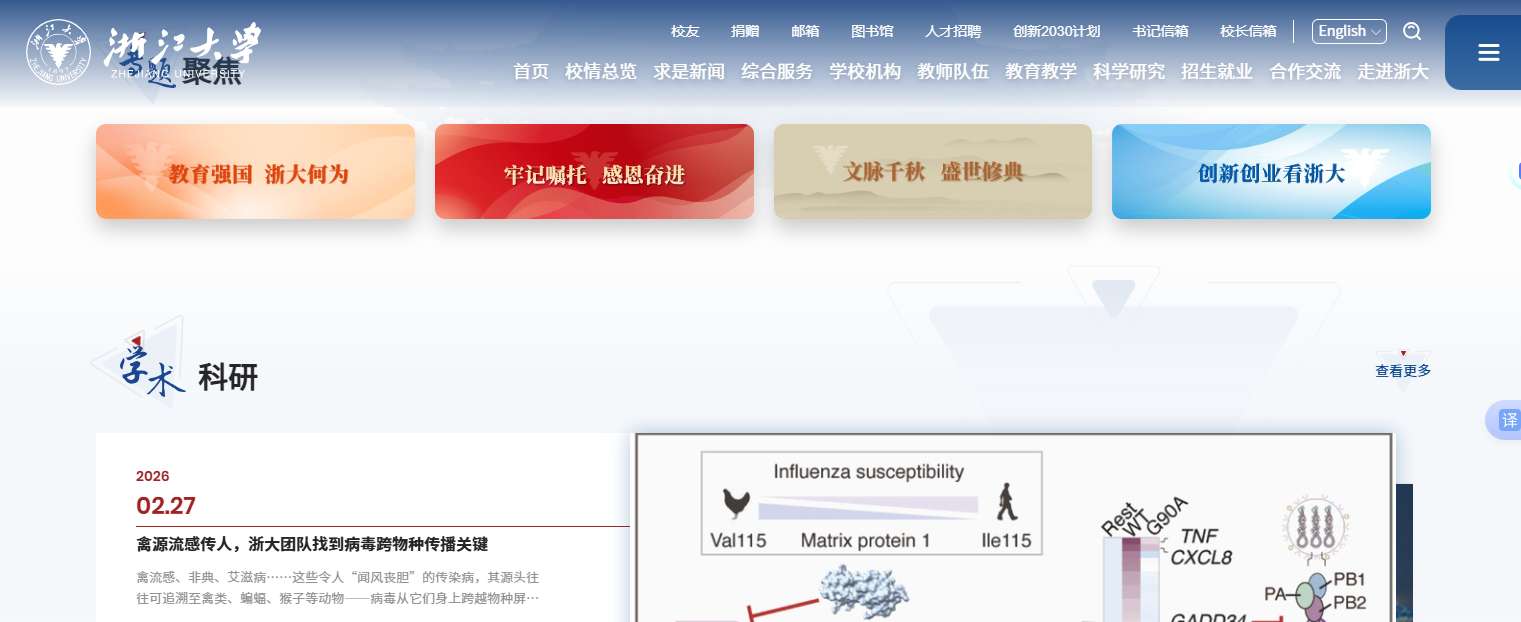Open the 禽源流感传人 news headline
1521x622 pixels.
312,545
